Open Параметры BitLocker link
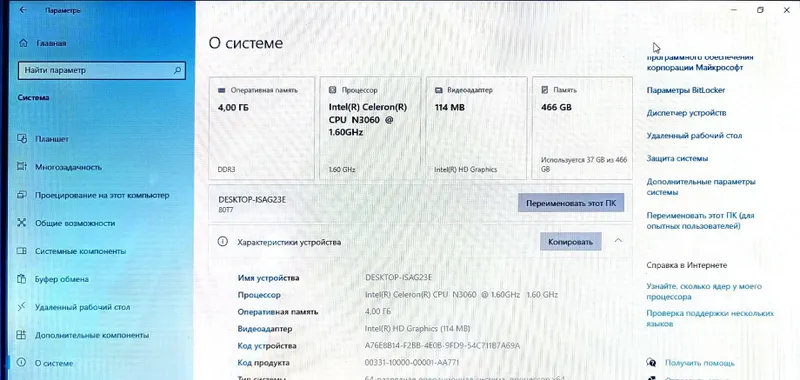 click(686, 90)
